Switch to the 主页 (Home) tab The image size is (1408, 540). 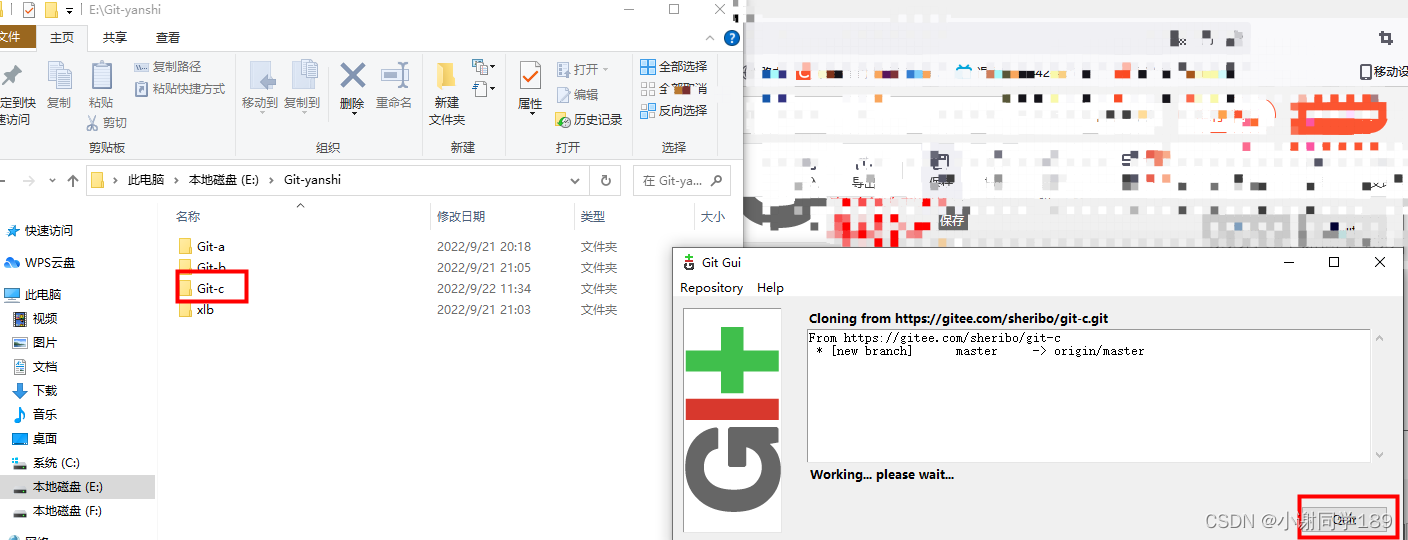62,37
